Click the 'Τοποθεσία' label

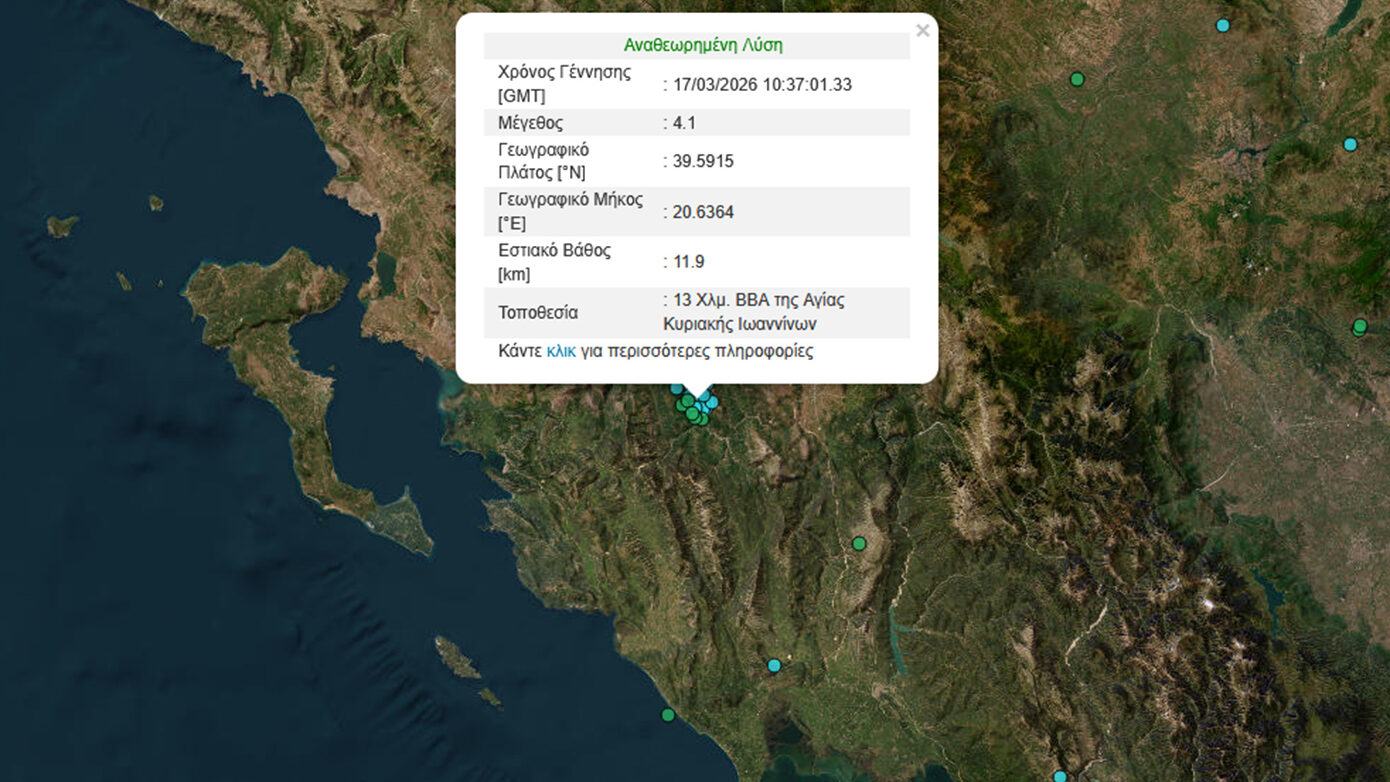click(538, 312)
